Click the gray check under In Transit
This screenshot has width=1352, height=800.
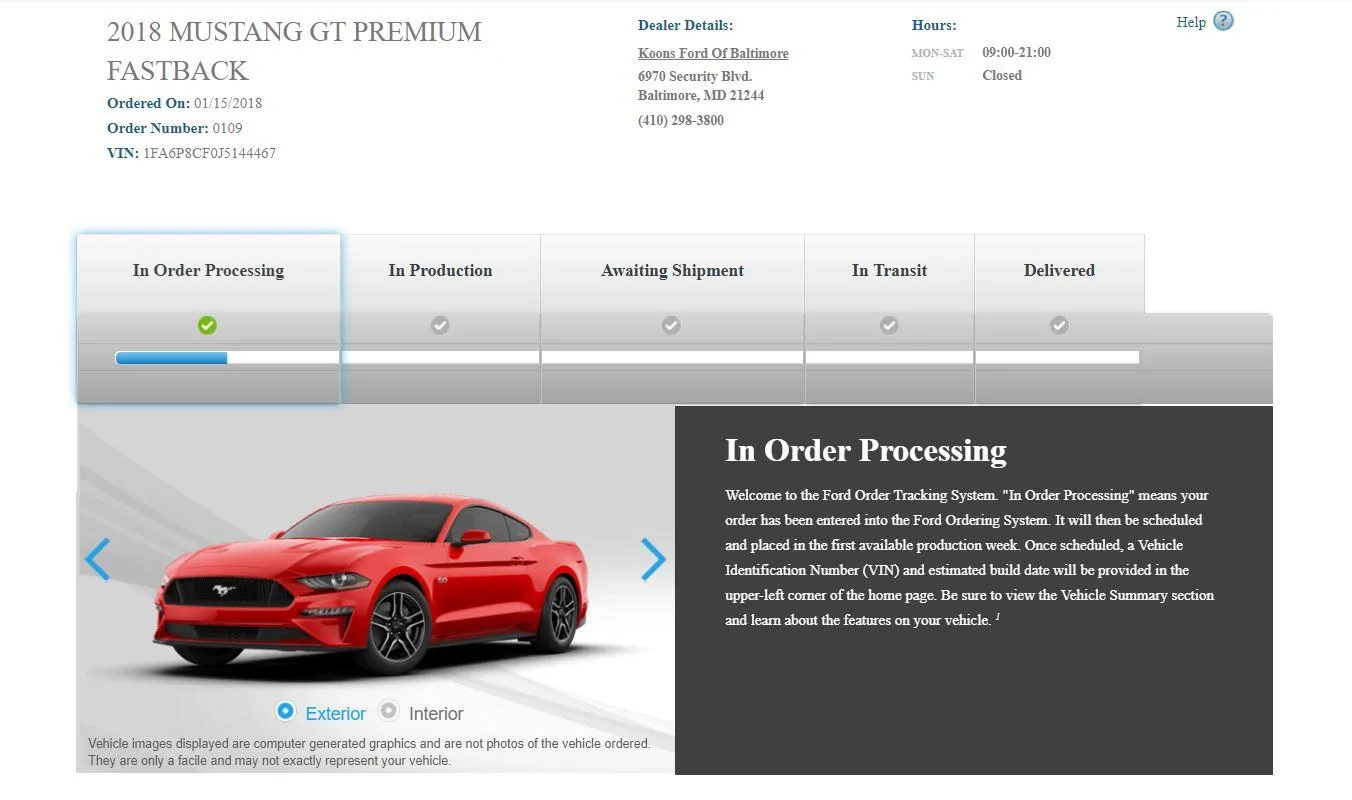tap(889, 325)
